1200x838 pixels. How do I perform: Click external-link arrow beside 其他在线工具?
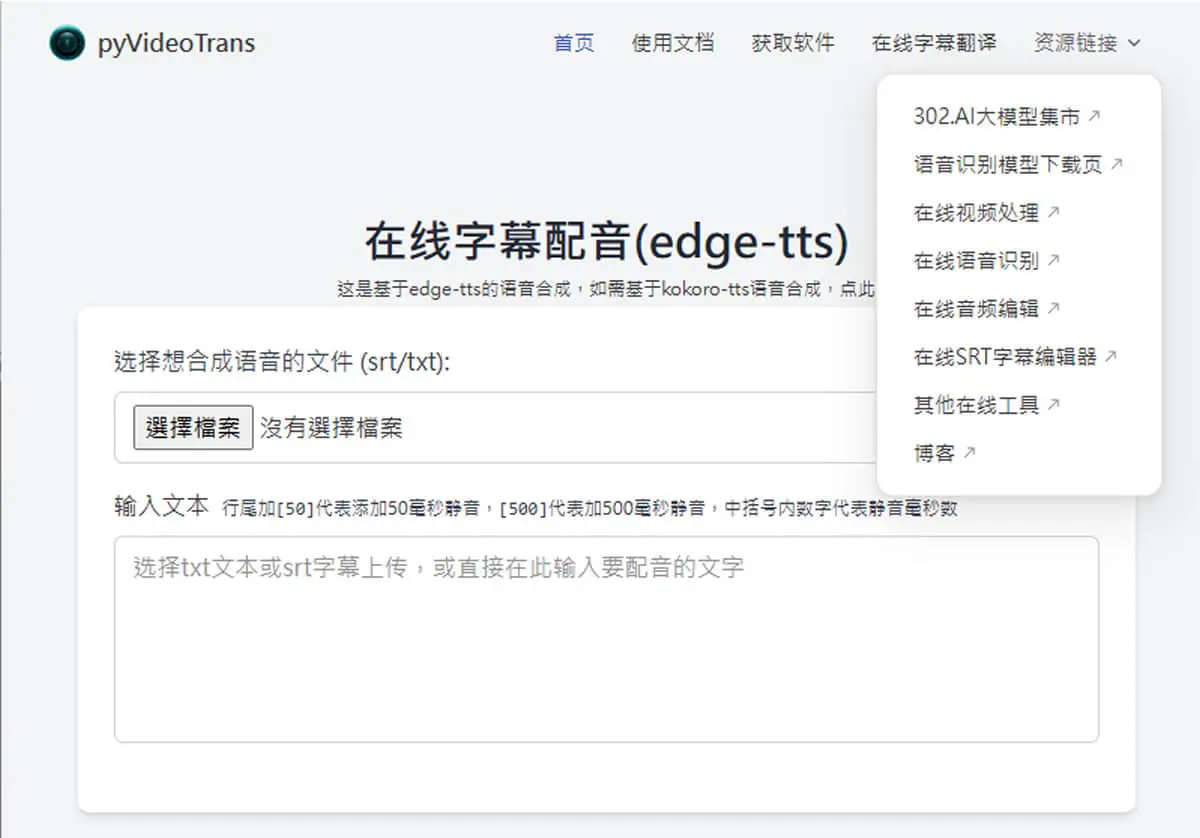1053,405
